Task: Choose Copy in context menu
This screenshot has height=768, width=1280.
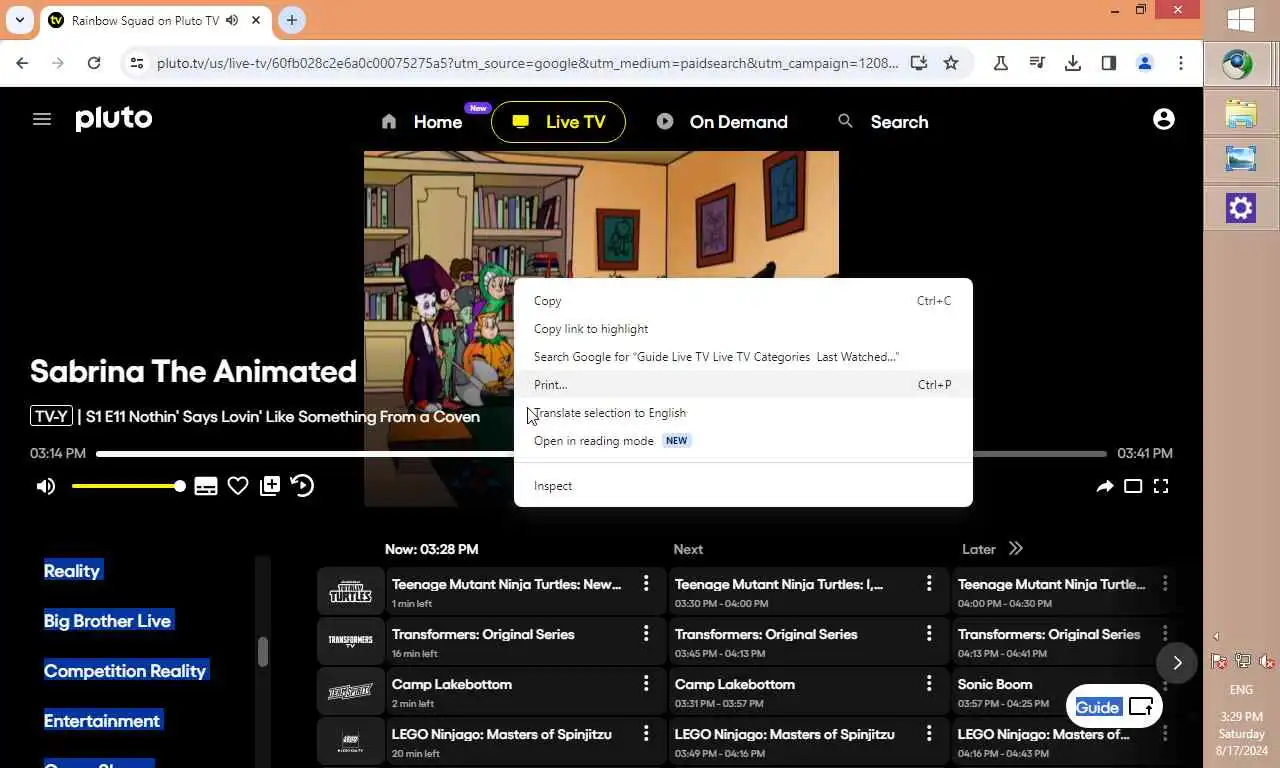Action: click(743, 301)
